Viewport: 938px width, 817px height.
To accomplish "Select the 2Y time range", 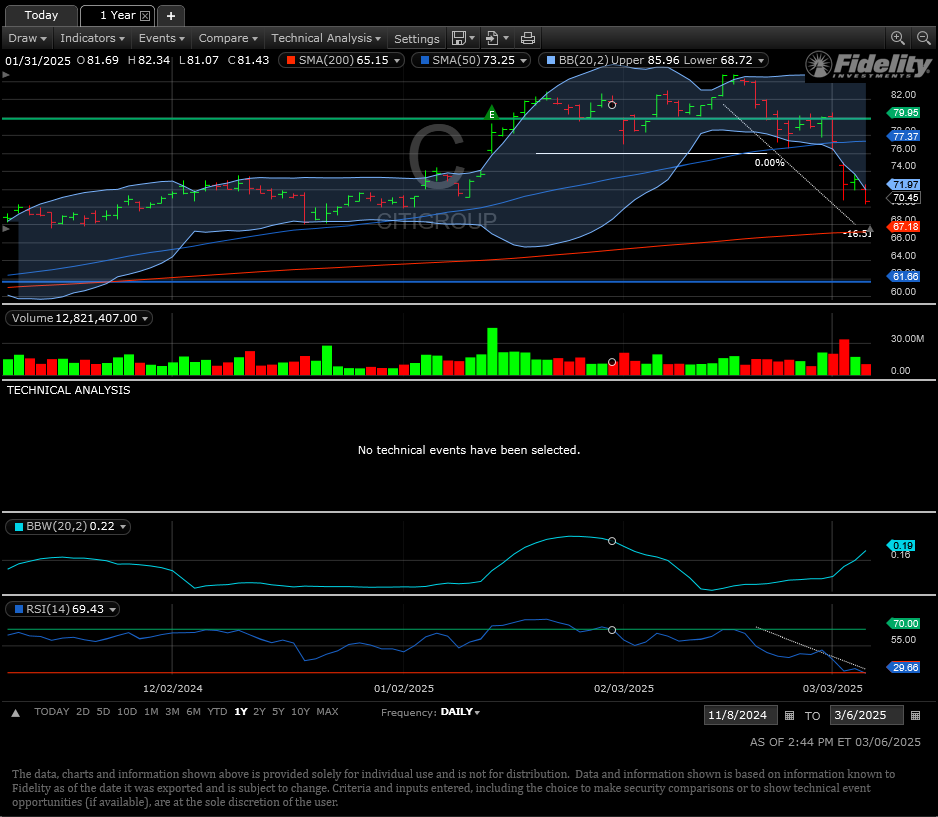I will coord(259,712).
